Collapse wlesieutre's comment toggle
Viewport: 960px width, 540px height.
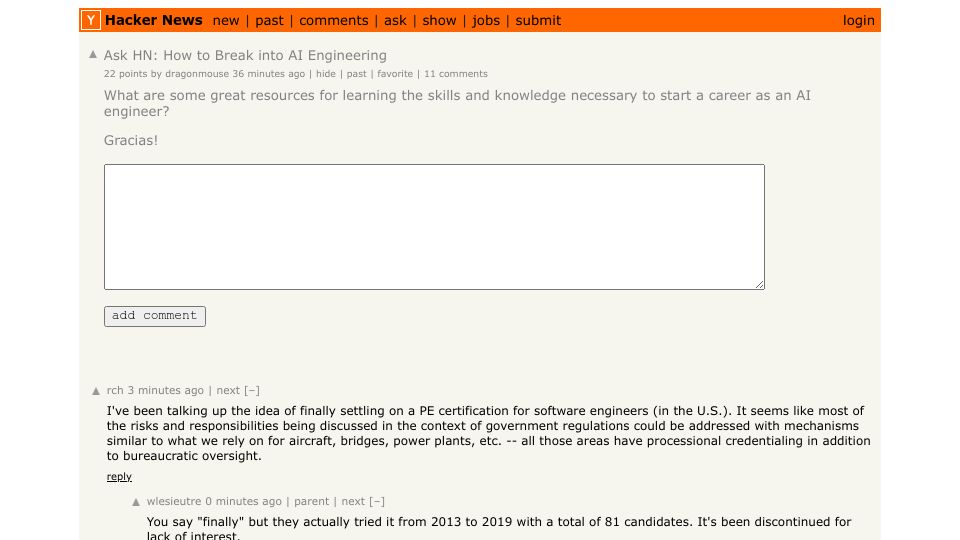click(x=377, y=501)
